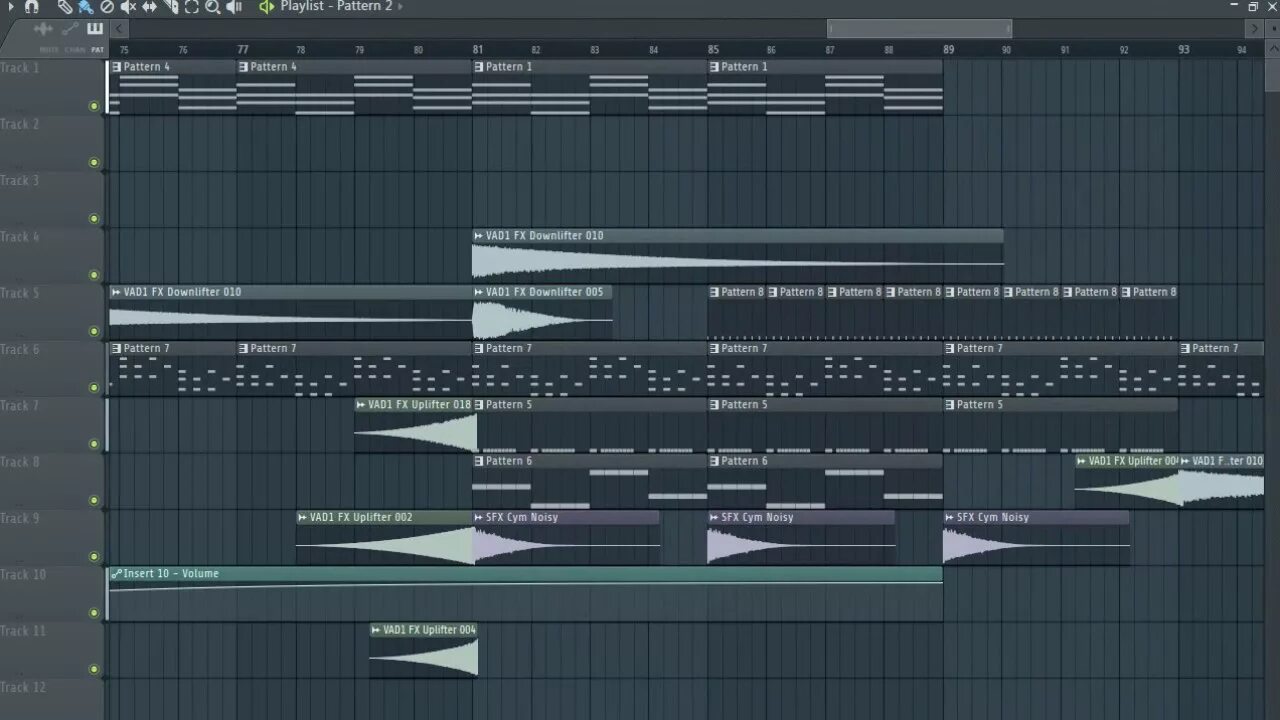This screenshot has height=720, width=1280.
Task: Set playhead at bar 85 on timeline
Action: coord(713,49)
